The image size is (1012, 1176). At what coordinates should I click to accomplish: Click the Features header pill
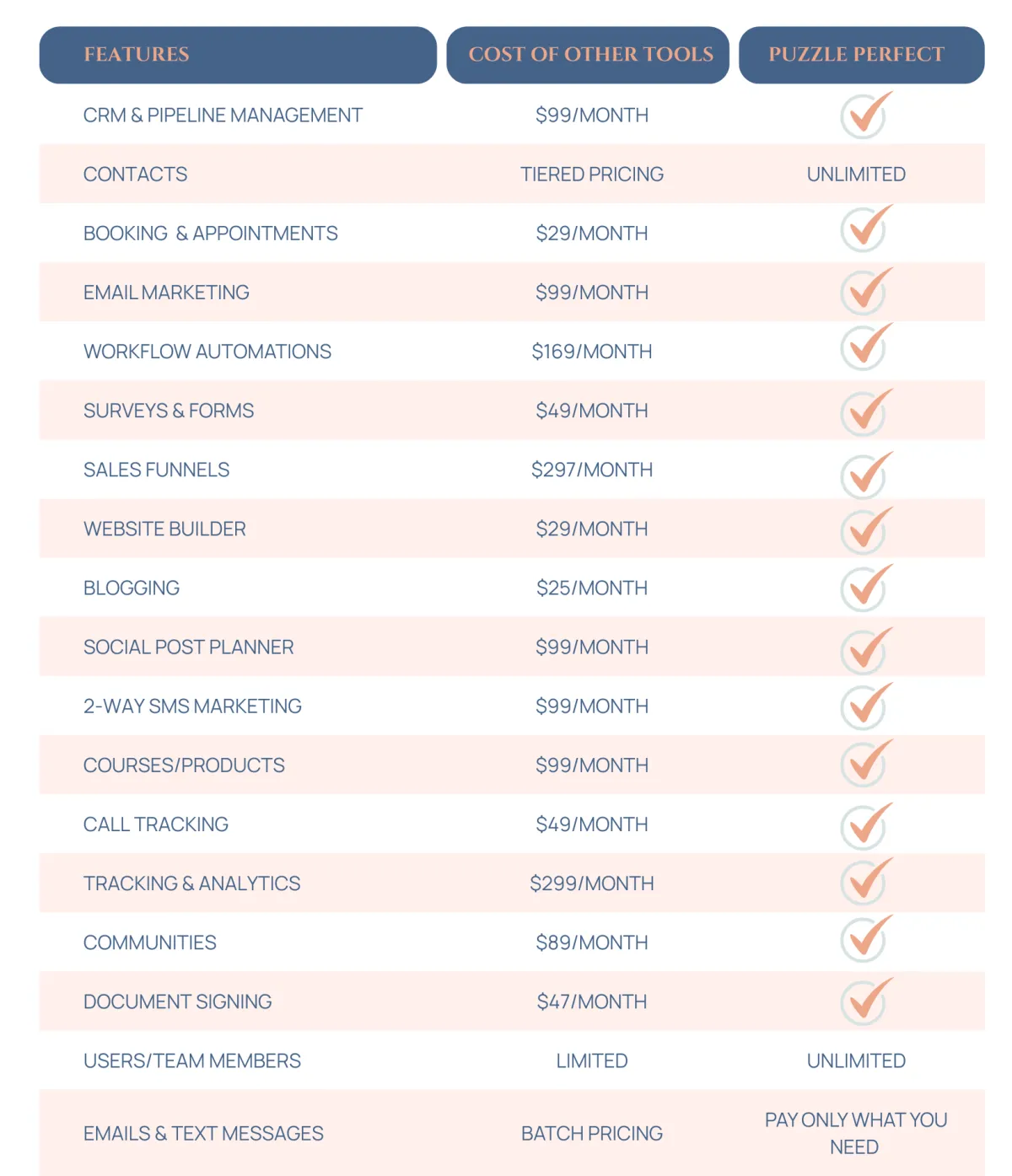pyautogui.click(x=238, y=55)
